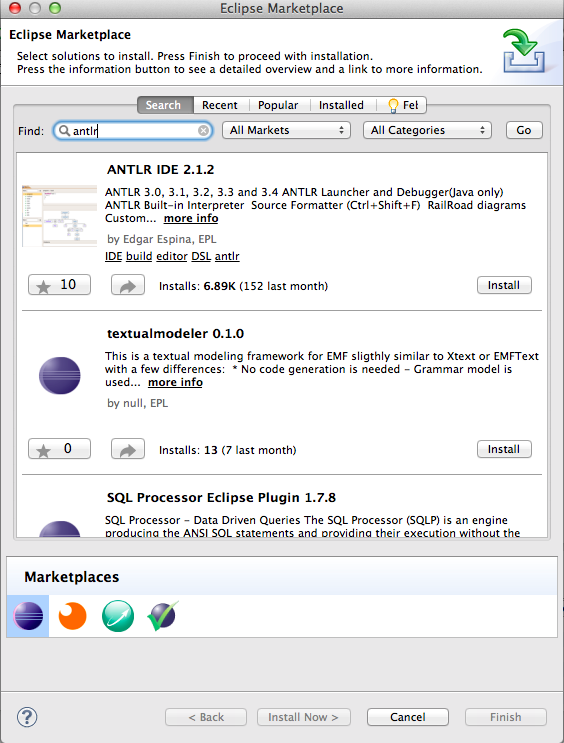The width and height of the screenshot is (564, 743).
Task: Click the Back button
Action: 206,717
